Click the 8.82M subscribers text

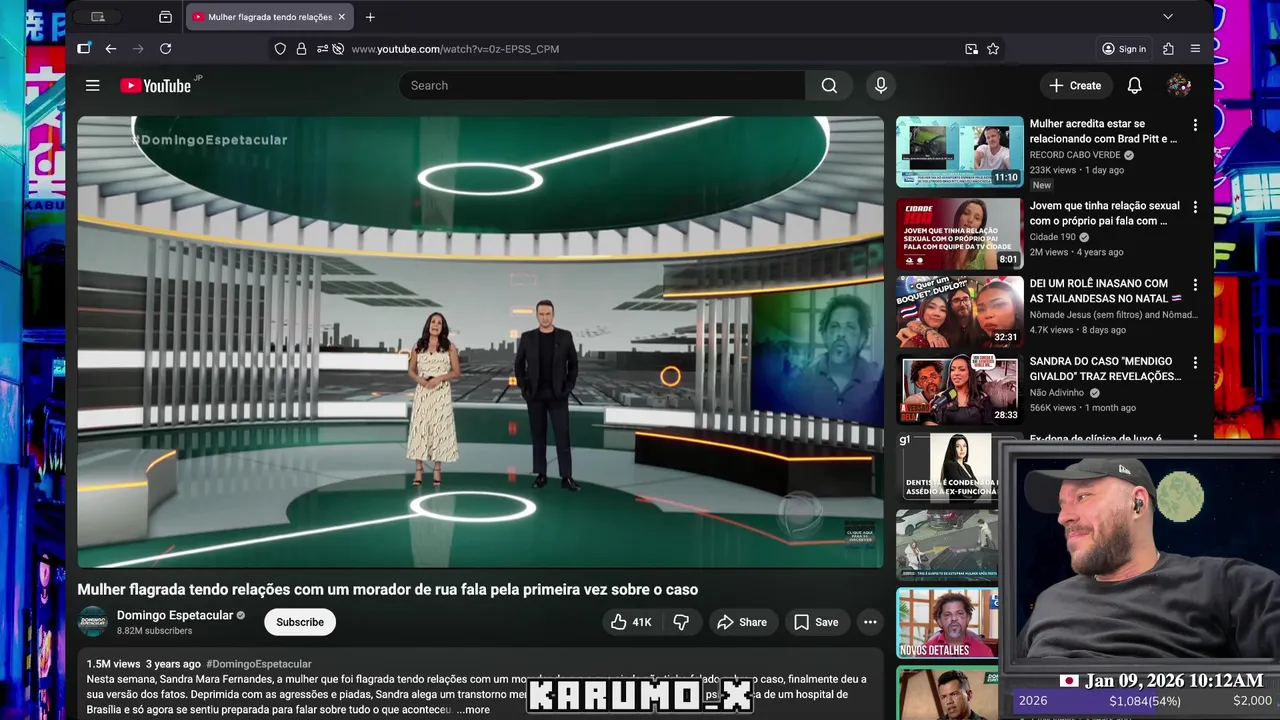pos(155,631)
